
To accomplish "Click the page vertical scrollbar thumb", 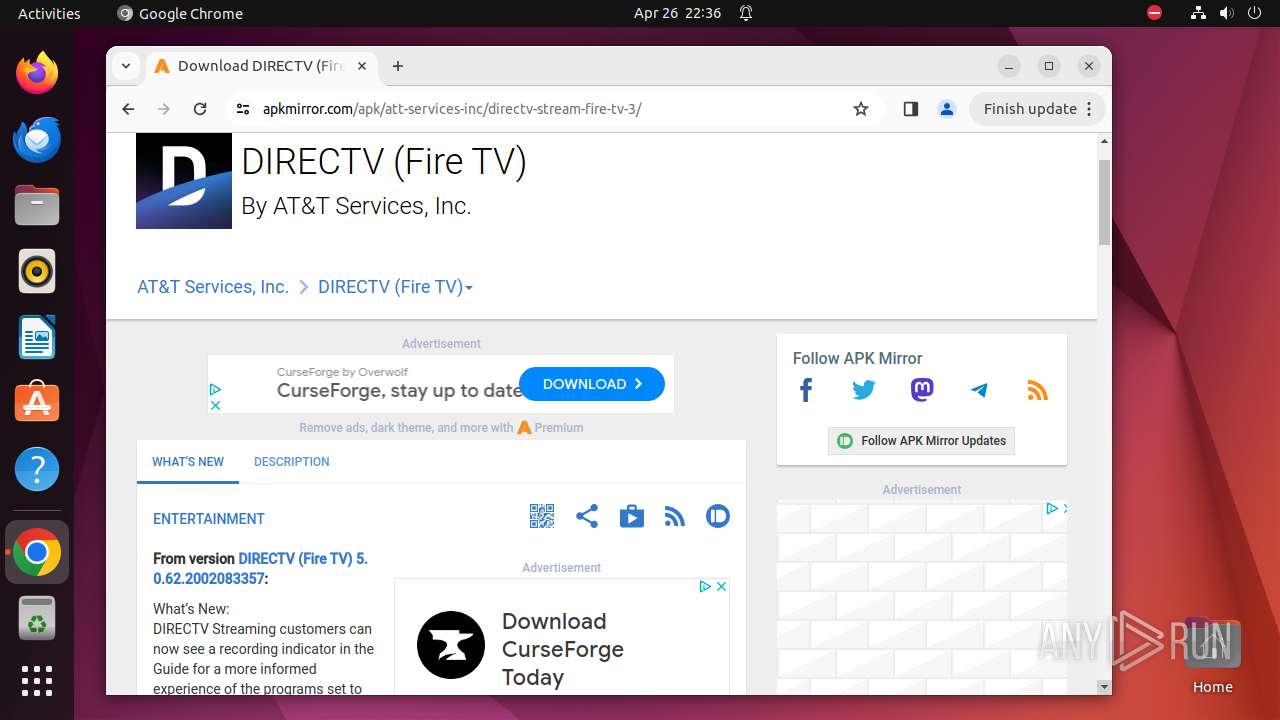I will tap(1104, 202).
